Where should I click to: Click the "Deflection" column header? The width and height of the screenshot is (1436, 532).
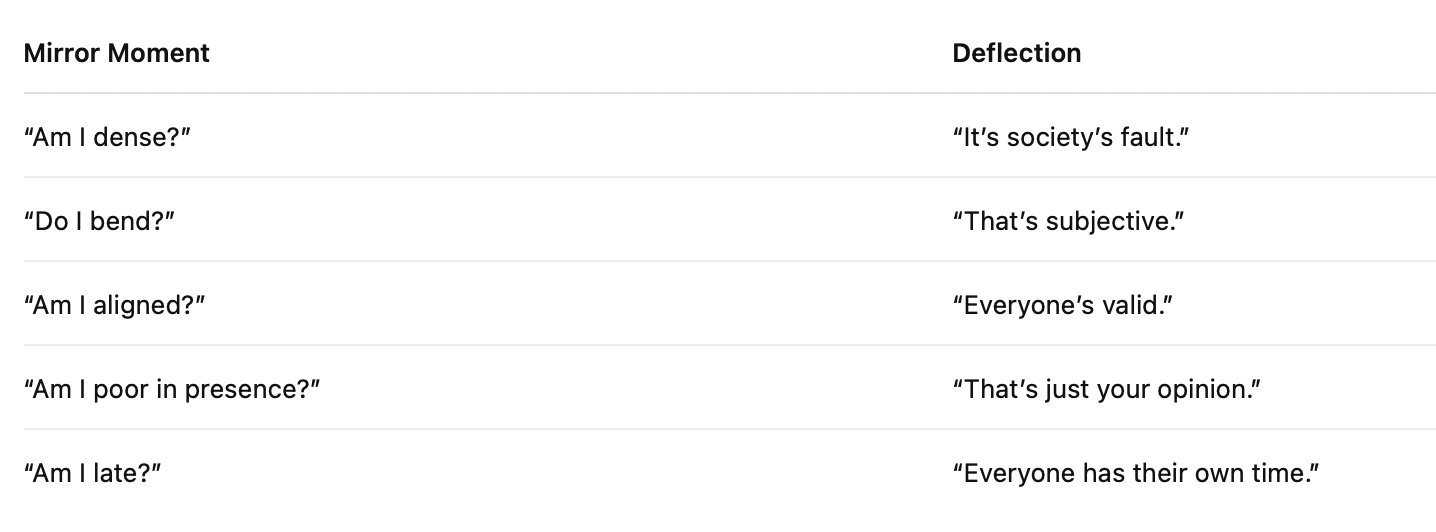tap(1016, 53)
